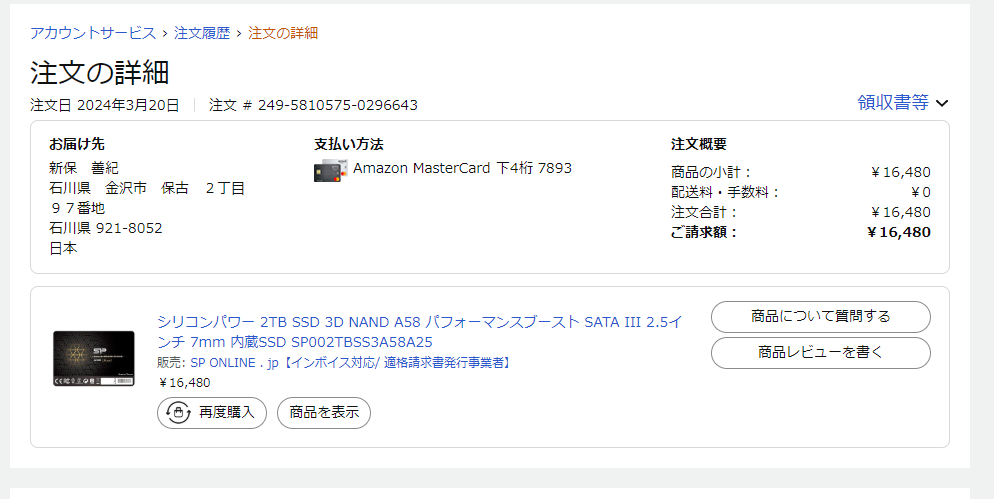Click 商品レビューを書く button
This screenshot has width=994, height=499.
coord(820,352)
